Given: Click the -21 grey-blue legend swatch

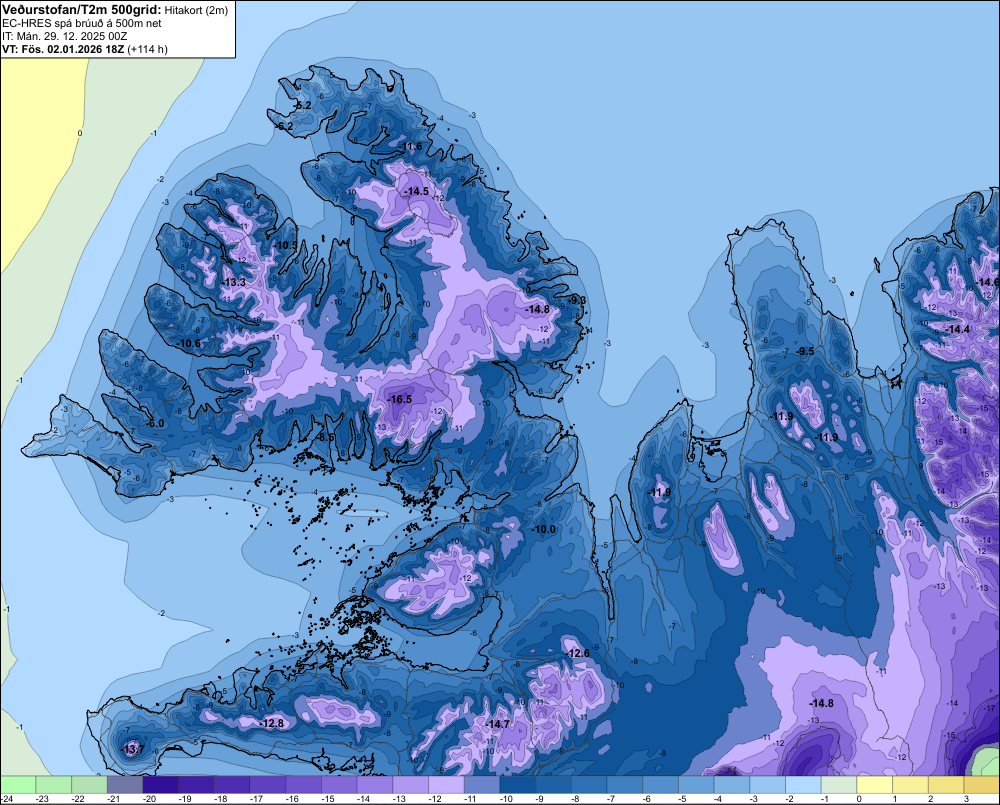Looking at the screenshot, I should 125,784.
